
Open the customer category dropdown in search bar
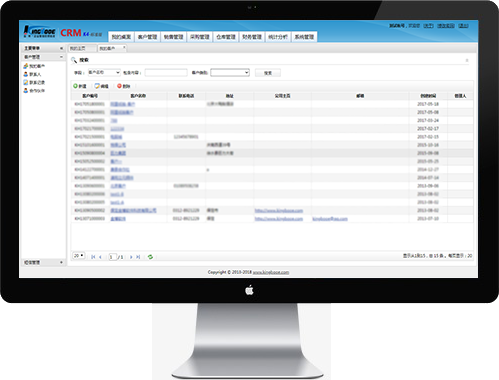tap(230, 72)
